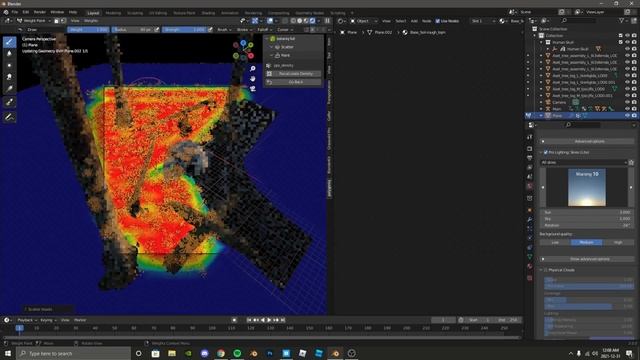Viewport: 640px width, 360px height.
Task: Select the Average weight tool
Action: click(9, 65)
